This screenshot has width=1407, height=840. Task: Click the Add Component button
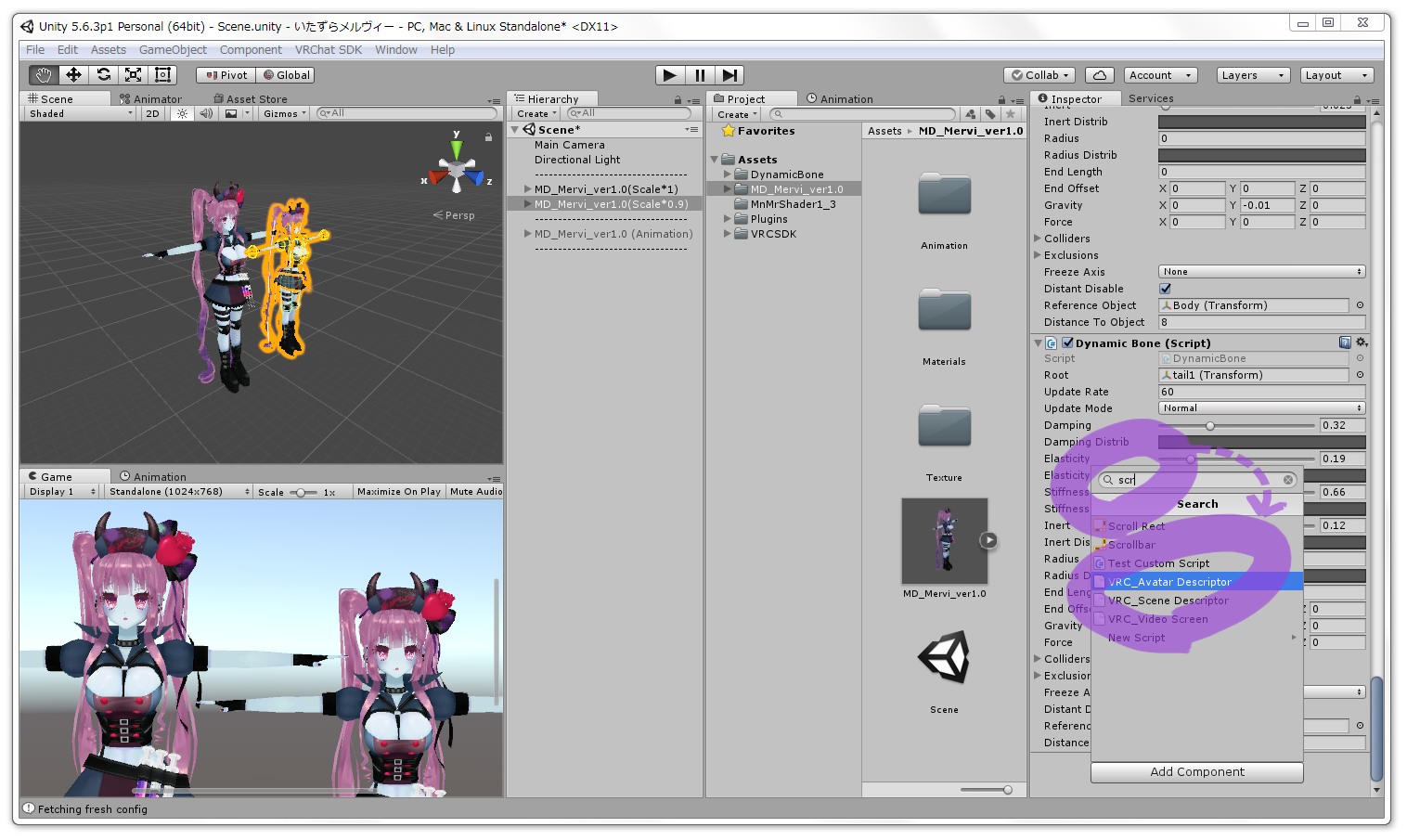click(1197, 772)
